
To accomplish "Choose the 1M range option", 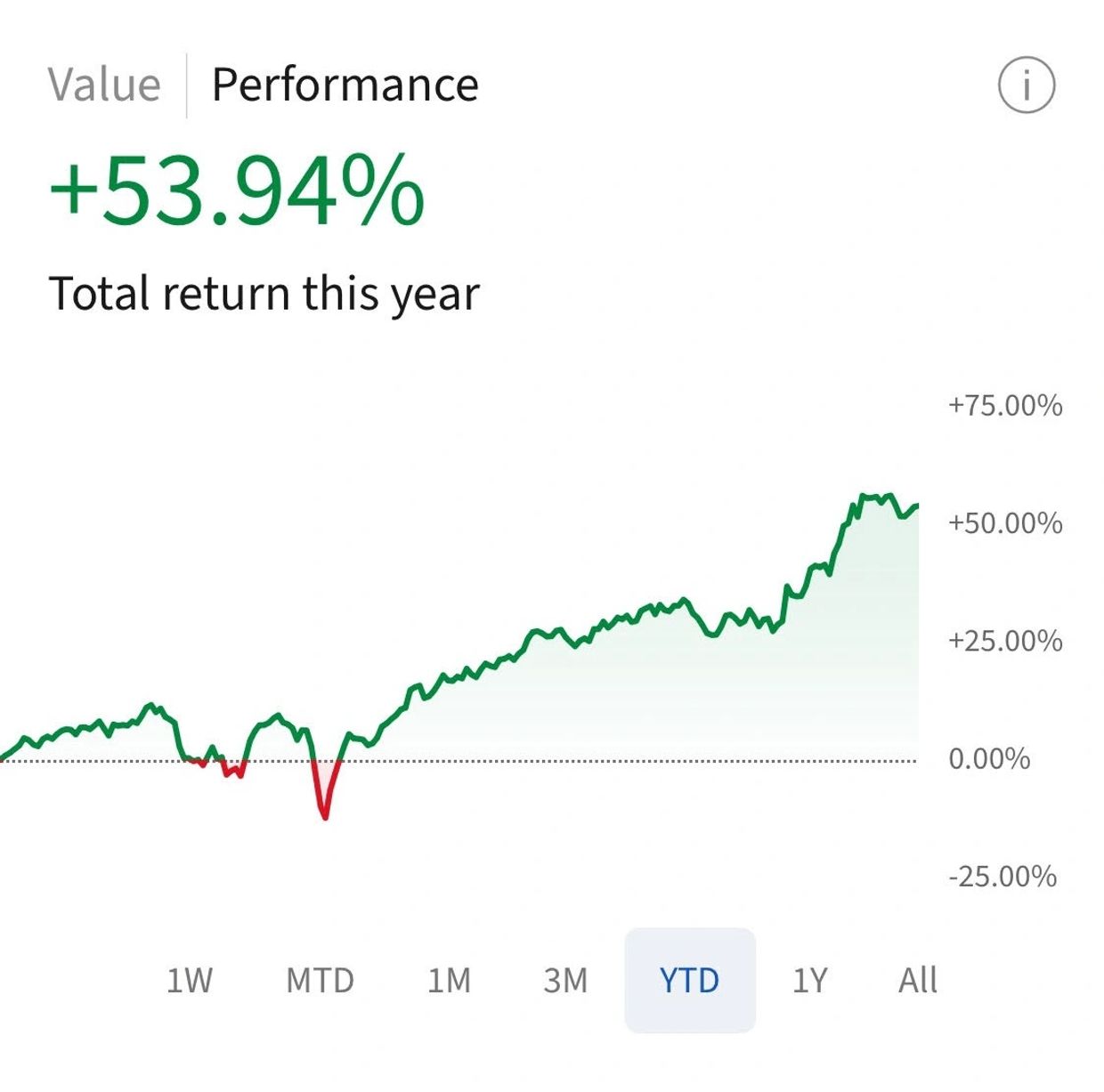I will click(x=449, y=980).
